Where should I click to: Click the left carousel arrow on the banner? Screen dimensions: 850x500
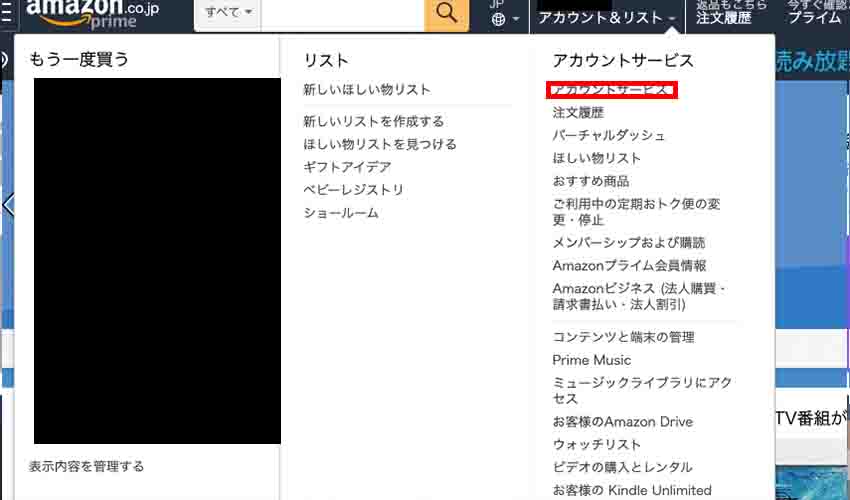8,204
